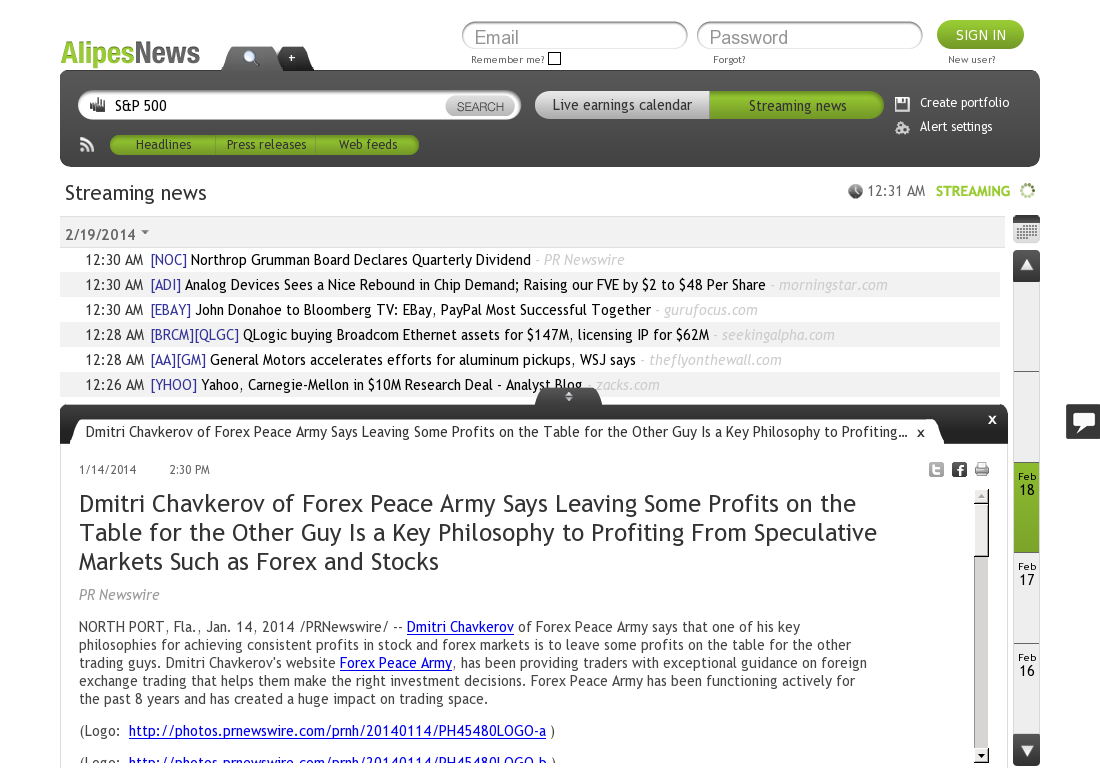Viewport: 1100px width, 768px height.
Task: Open the PH45480LOGO-a photo link
Action: tap(337, 732)
